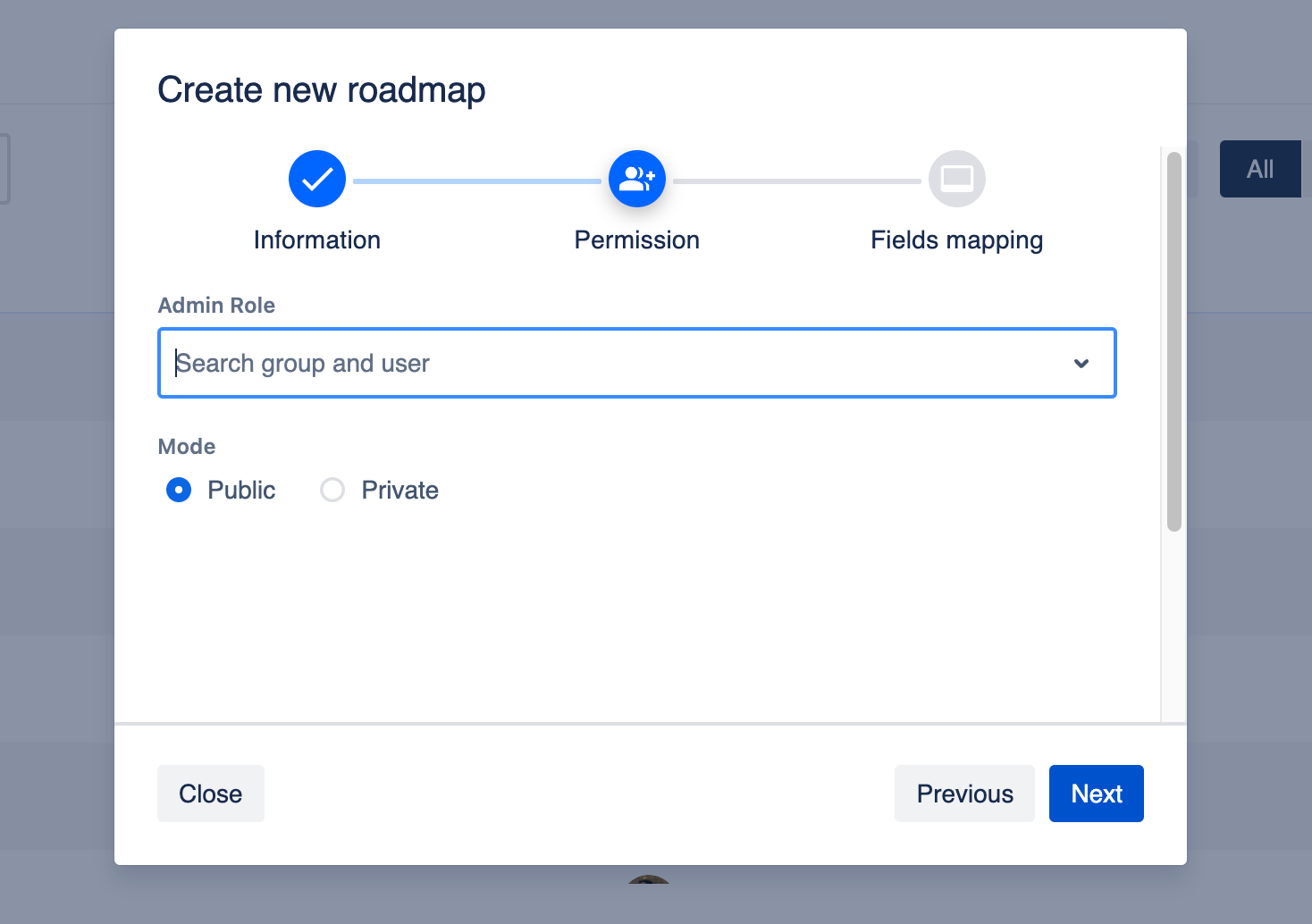Click the add-user icon on Permission step

[636, 179]
